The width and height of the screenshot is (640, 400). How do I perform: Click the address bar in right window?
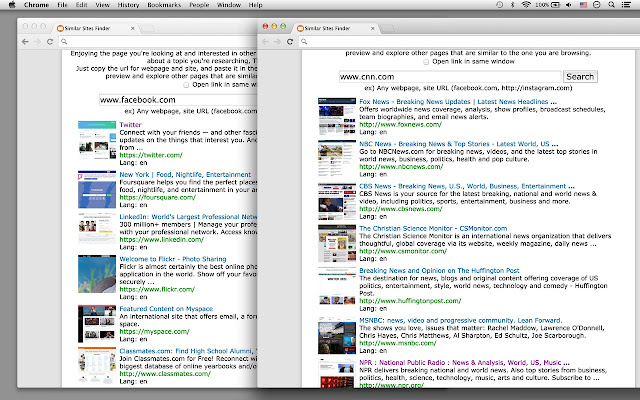tap(471, 42)
